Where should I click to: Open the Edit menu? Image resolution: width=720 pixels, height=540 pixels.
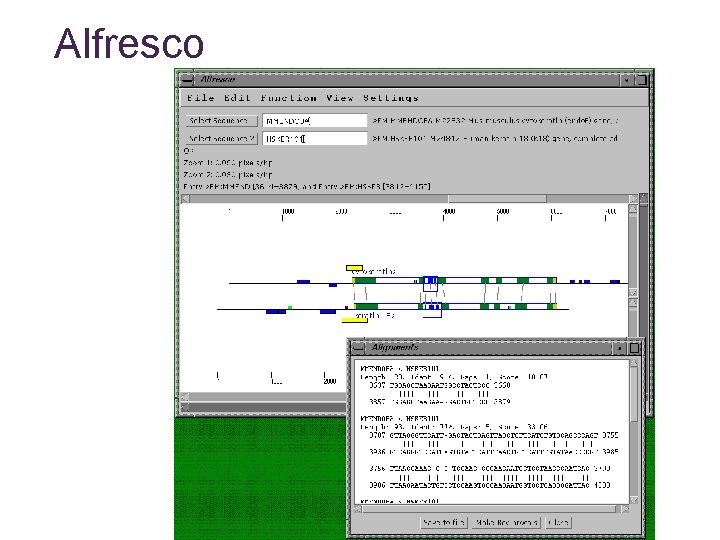[x=237, y=98]
